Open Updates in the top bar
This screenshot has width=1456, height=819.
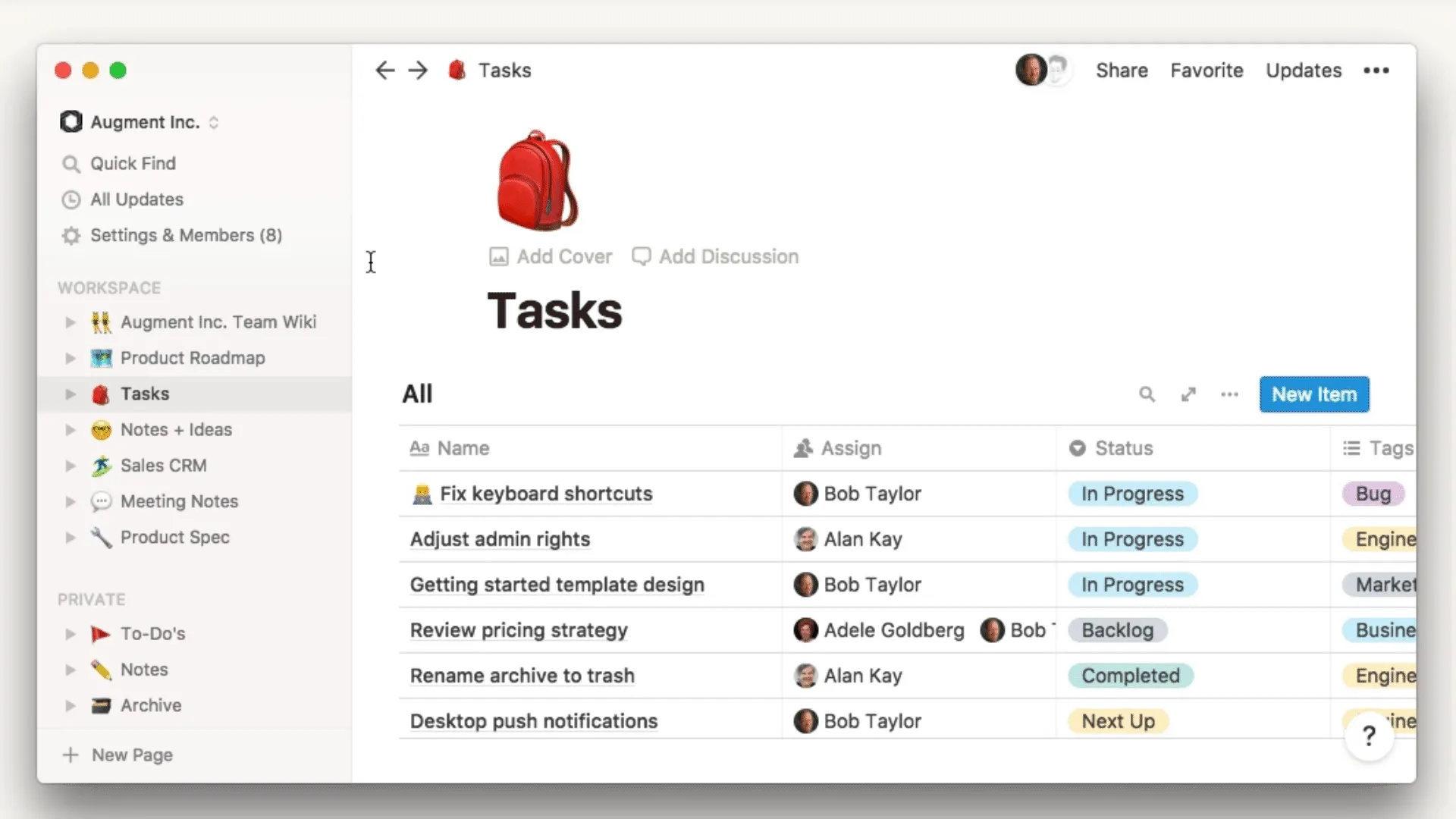pos(1304,71)
